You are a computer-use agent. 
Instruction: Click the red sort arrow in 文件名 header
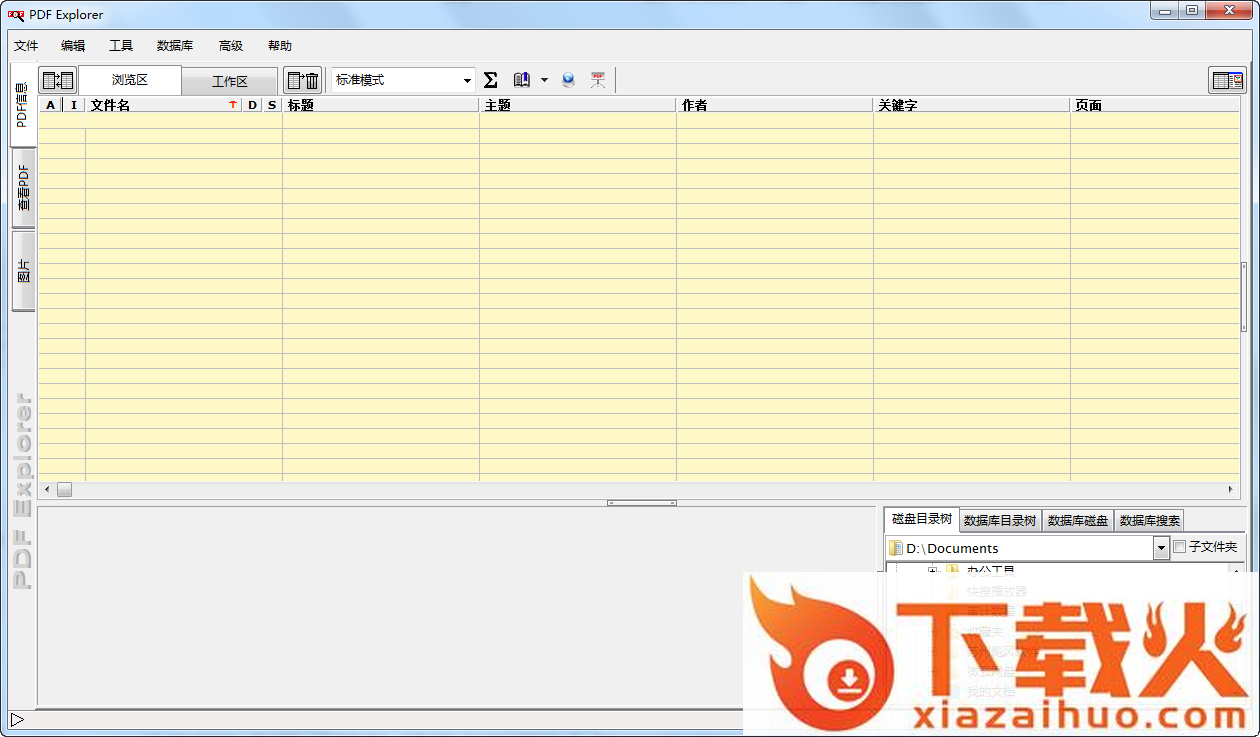[233, 105]
